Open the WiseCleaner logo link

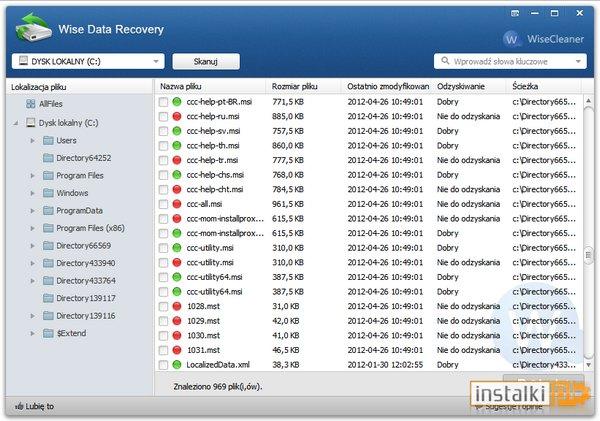(543, 39)
